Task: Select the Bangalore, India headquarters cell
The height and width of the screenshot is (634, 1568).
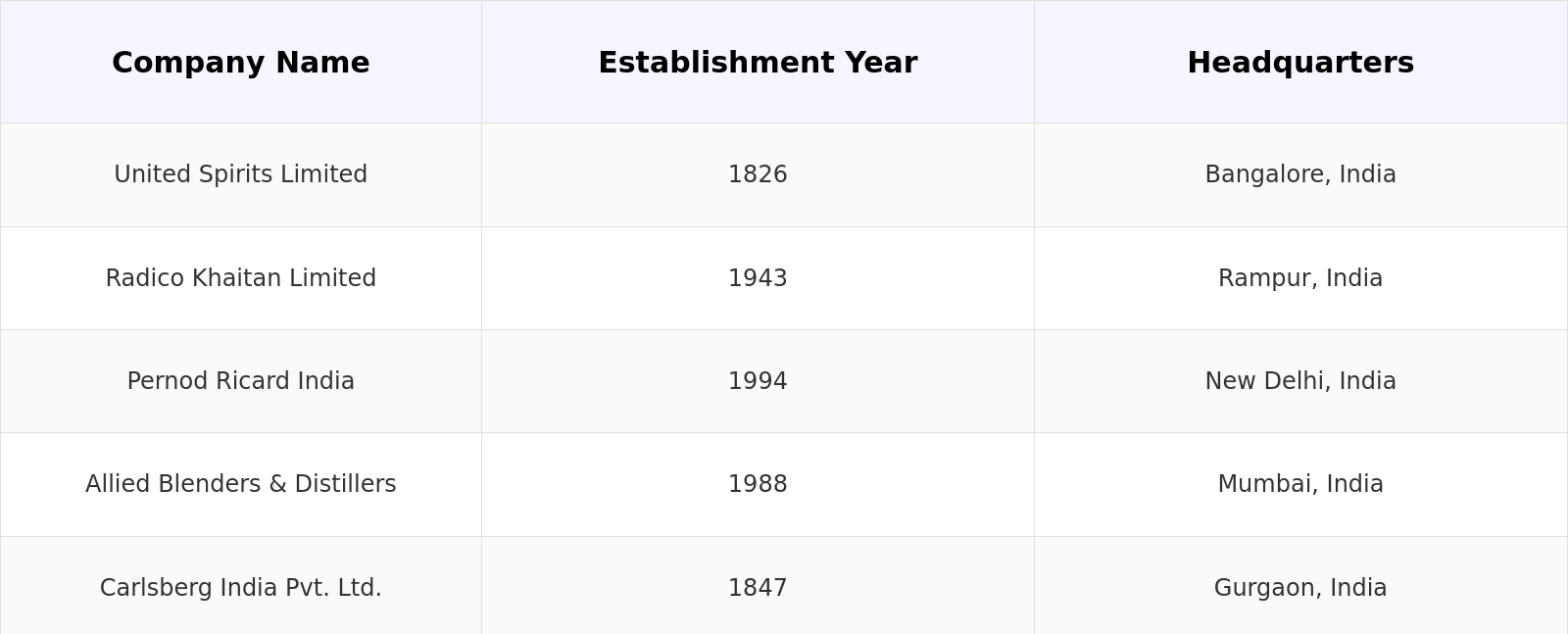Action: pyautogui.click(x=1300, y=174)
